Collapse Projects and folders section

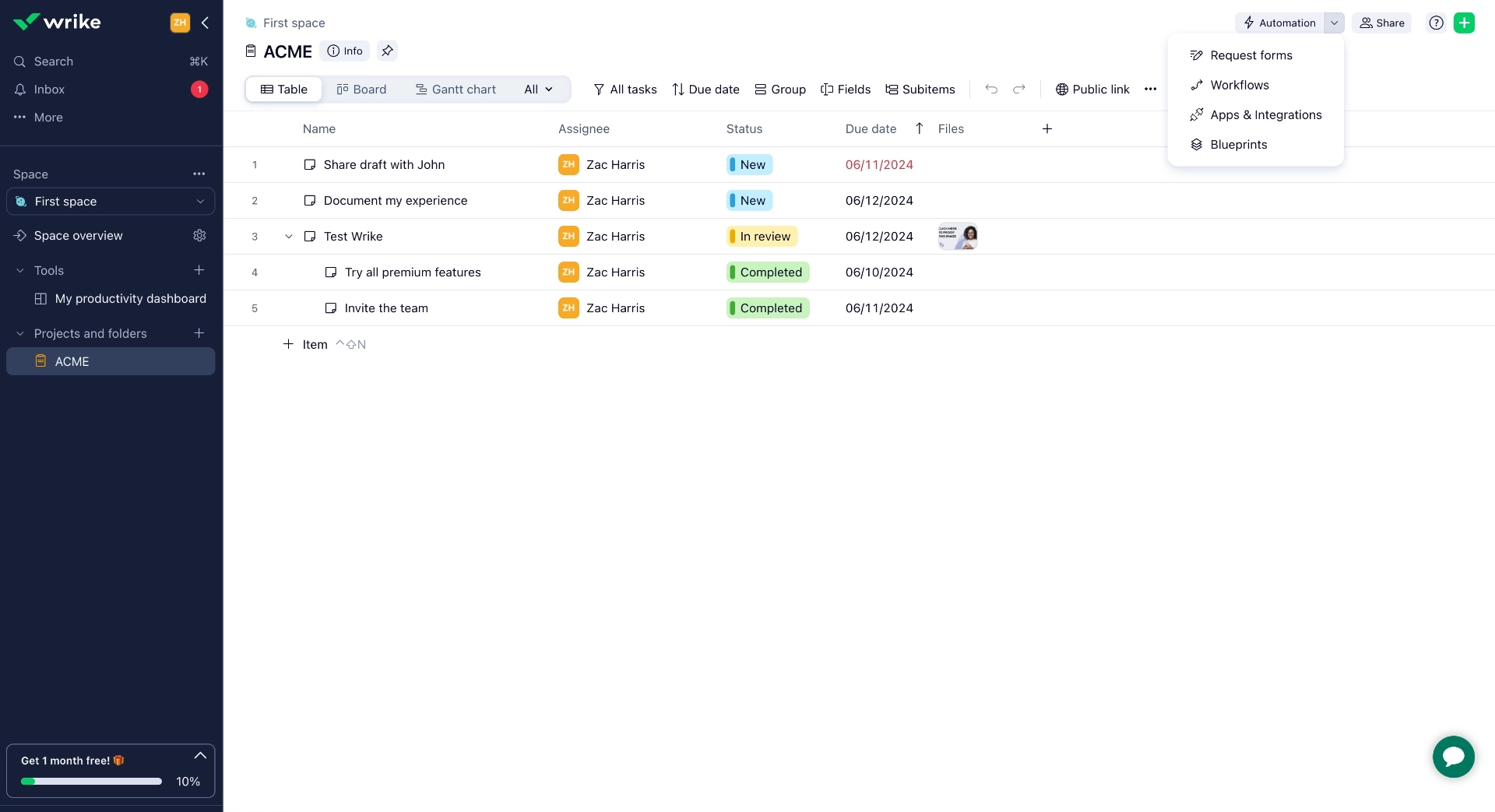tap(20, 334)
